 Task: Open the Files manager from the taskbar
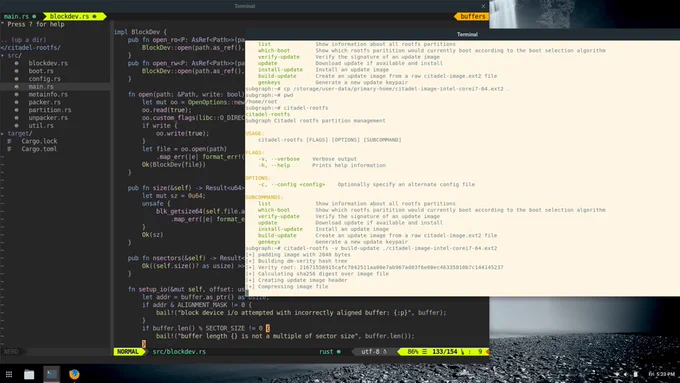coord(29,374)
